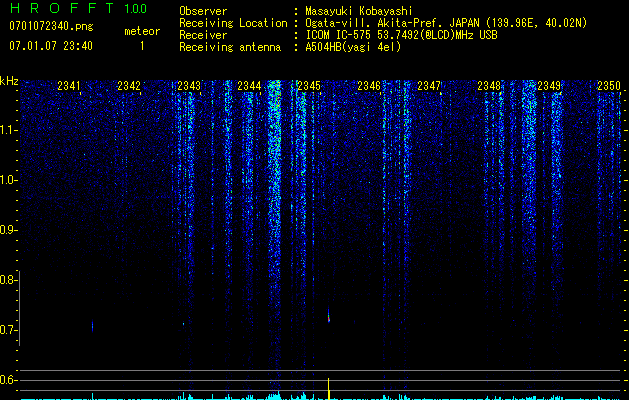Click the 2350 time marker

coord(609,86)
